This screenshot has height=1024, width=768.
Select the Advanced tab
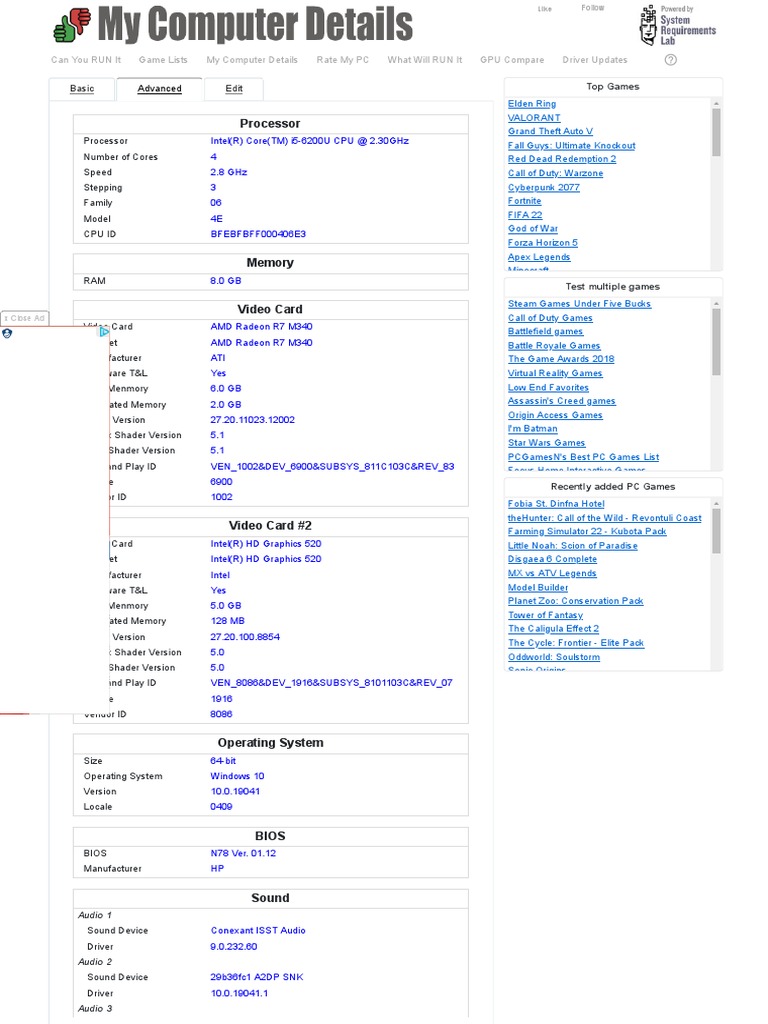159,89
